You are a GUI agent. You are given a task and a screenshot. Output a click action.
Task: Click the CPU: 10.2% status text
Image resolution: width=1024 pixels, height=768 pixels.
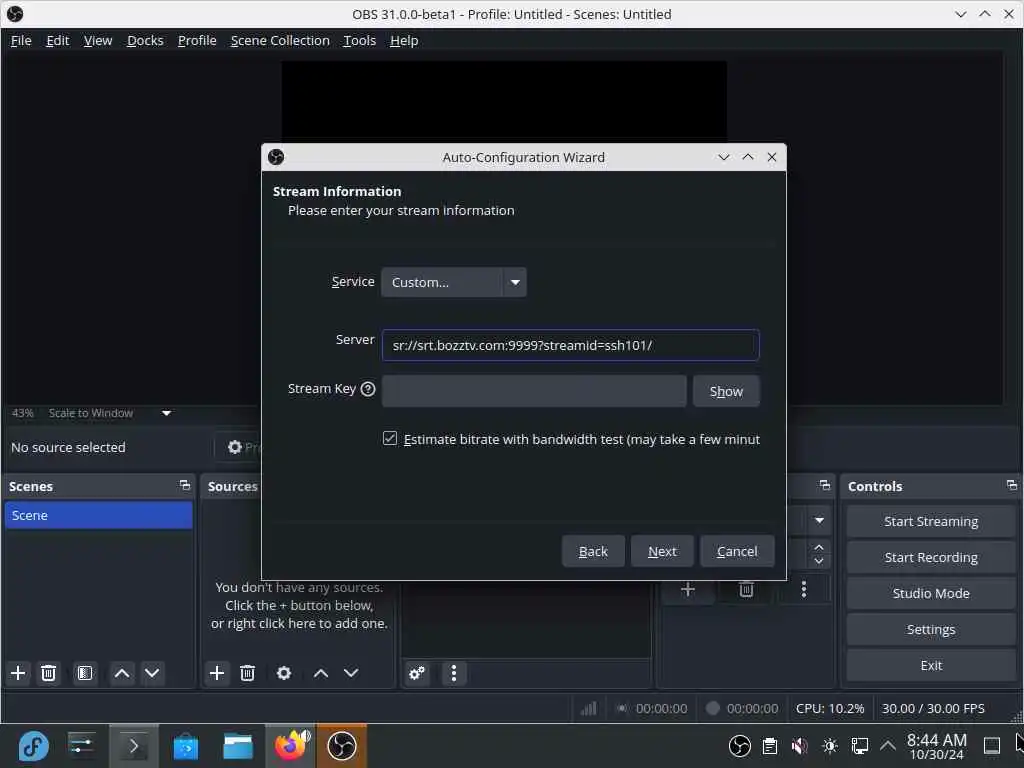coord(829,708)
